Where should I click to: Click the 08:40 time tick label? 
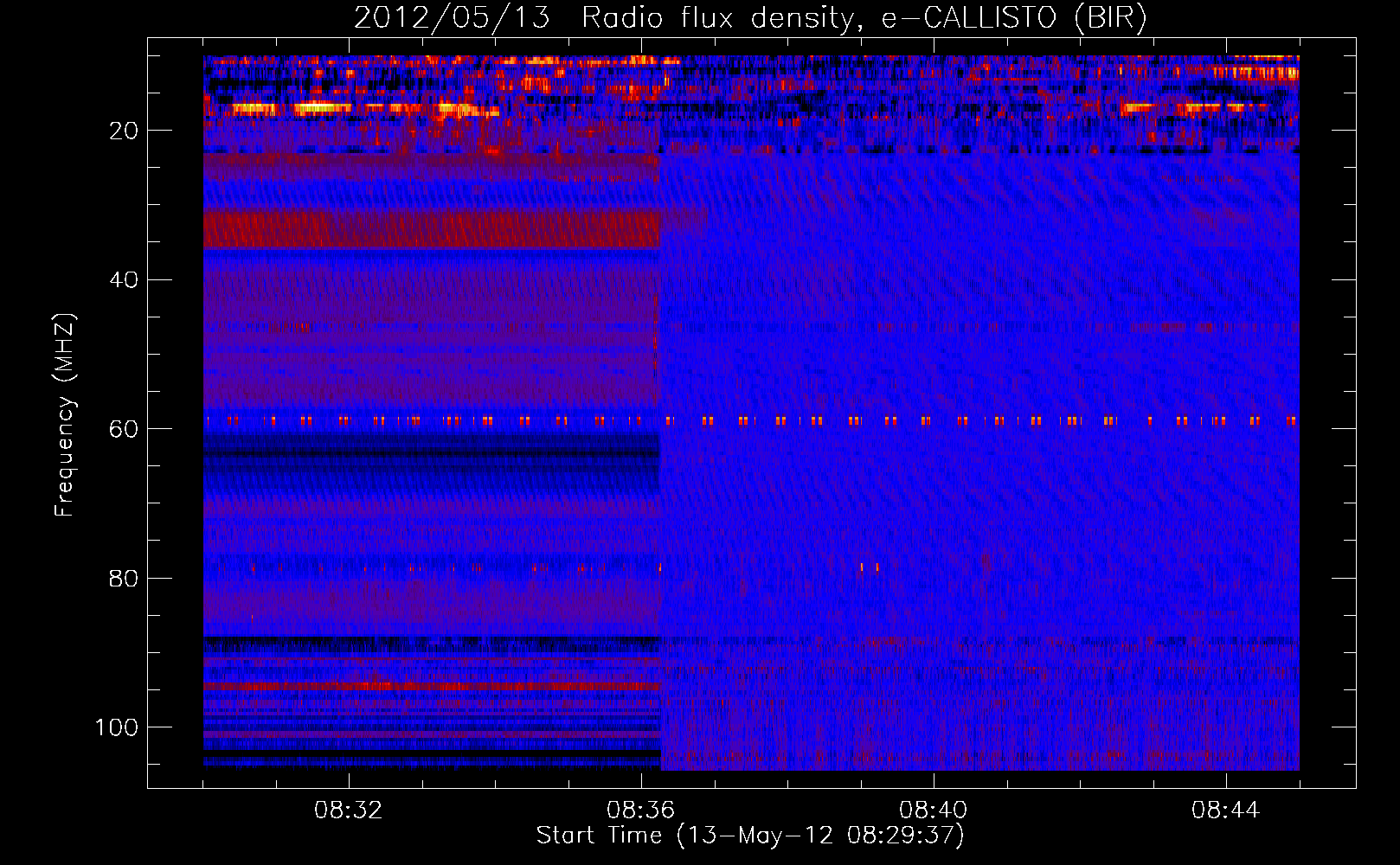933,811
